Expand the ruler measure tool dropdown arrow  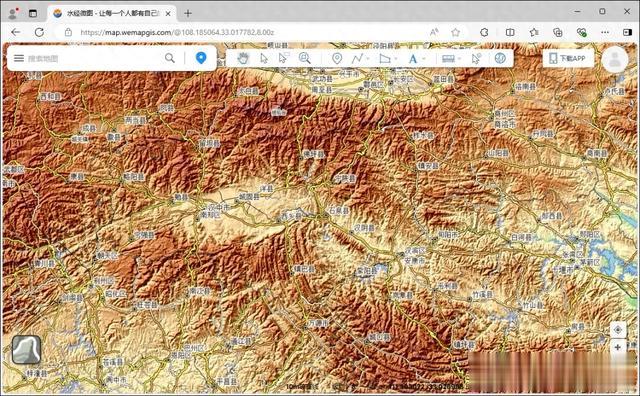coord(460,59)
